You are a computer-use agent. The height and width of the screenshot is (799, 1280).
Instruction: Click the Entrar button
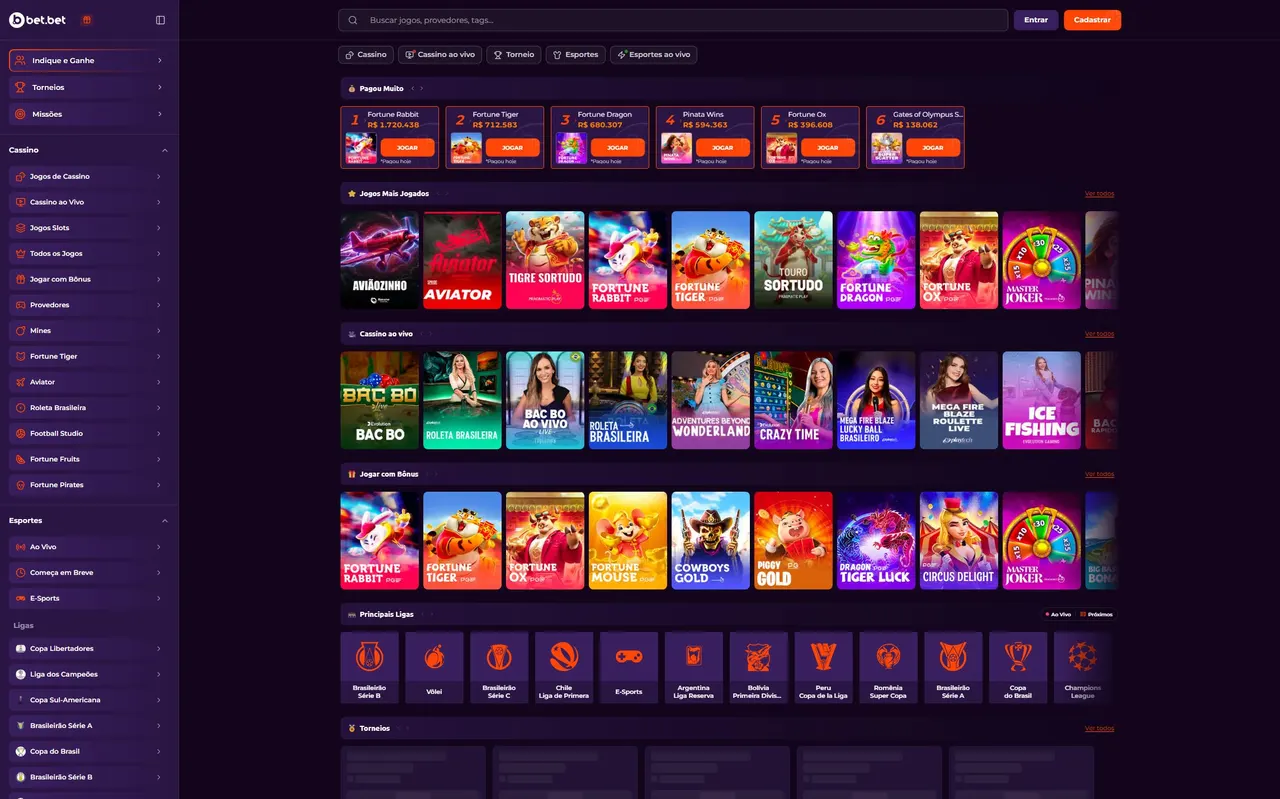click(x=1036, y=20)
